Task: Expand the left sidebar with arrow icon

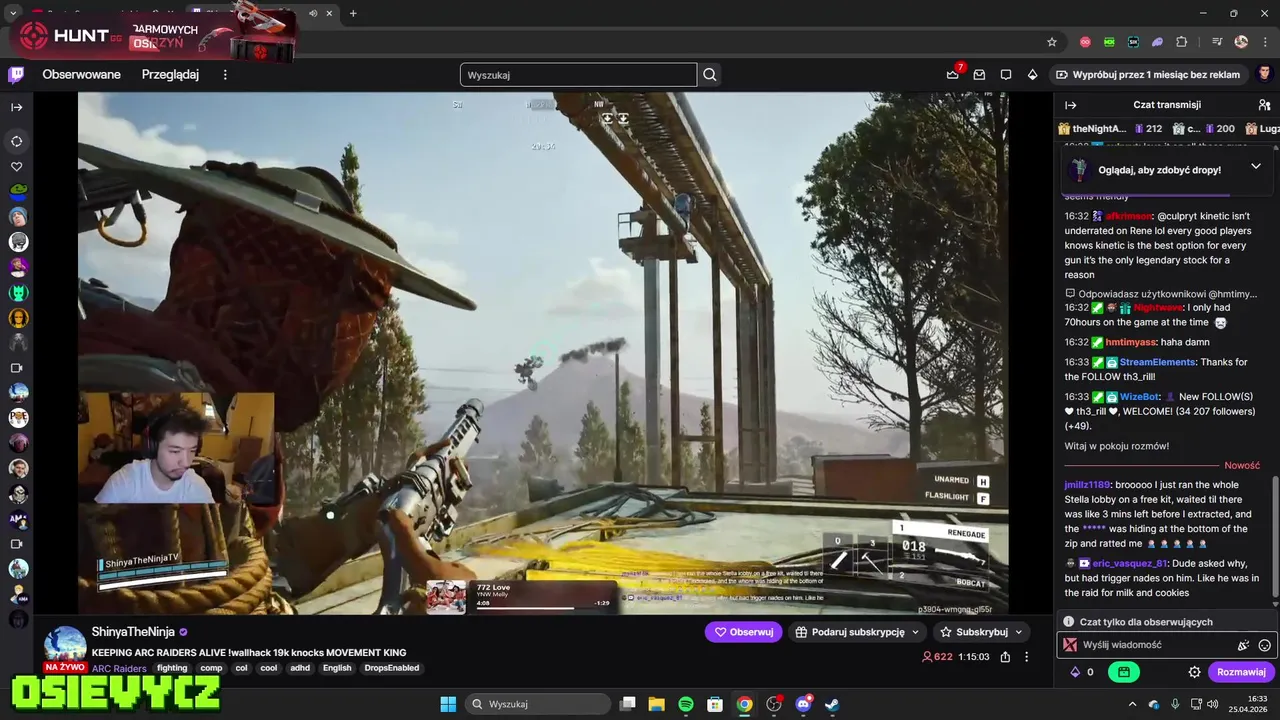Action: [16, 107]
